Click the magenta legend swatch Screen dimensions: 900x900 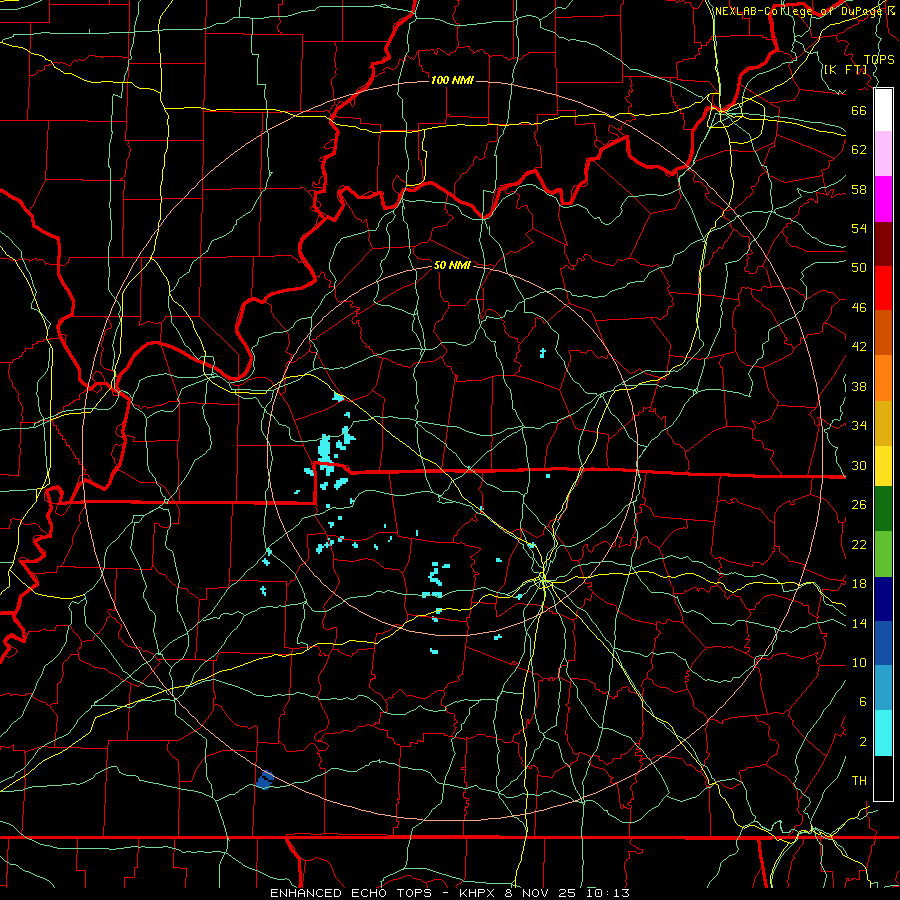coord(883,199)
